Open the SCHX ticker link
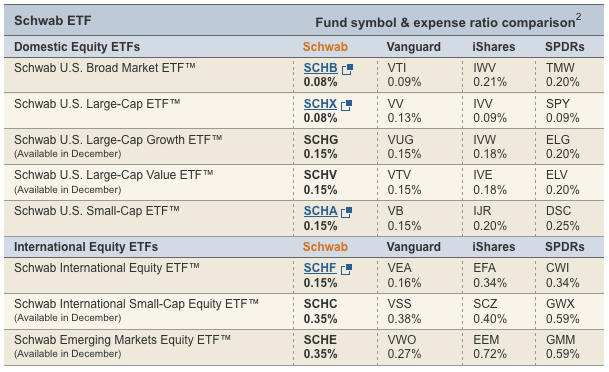Image resolution: width=609 pixels, height=372 pixels. point(320,104)
